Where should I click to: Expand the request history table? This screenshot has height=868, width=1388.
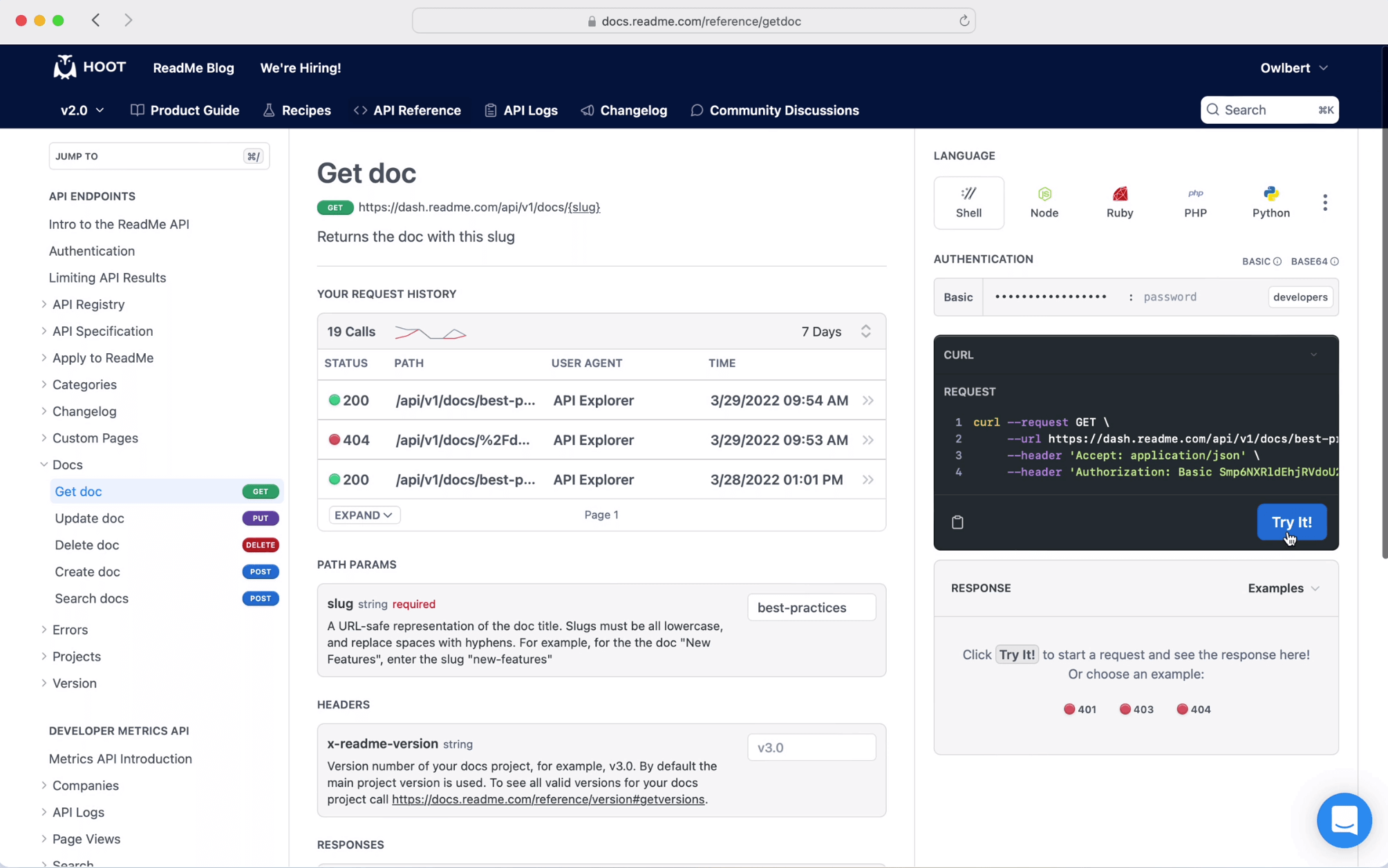pyautogui.click(x=364, y=515)
